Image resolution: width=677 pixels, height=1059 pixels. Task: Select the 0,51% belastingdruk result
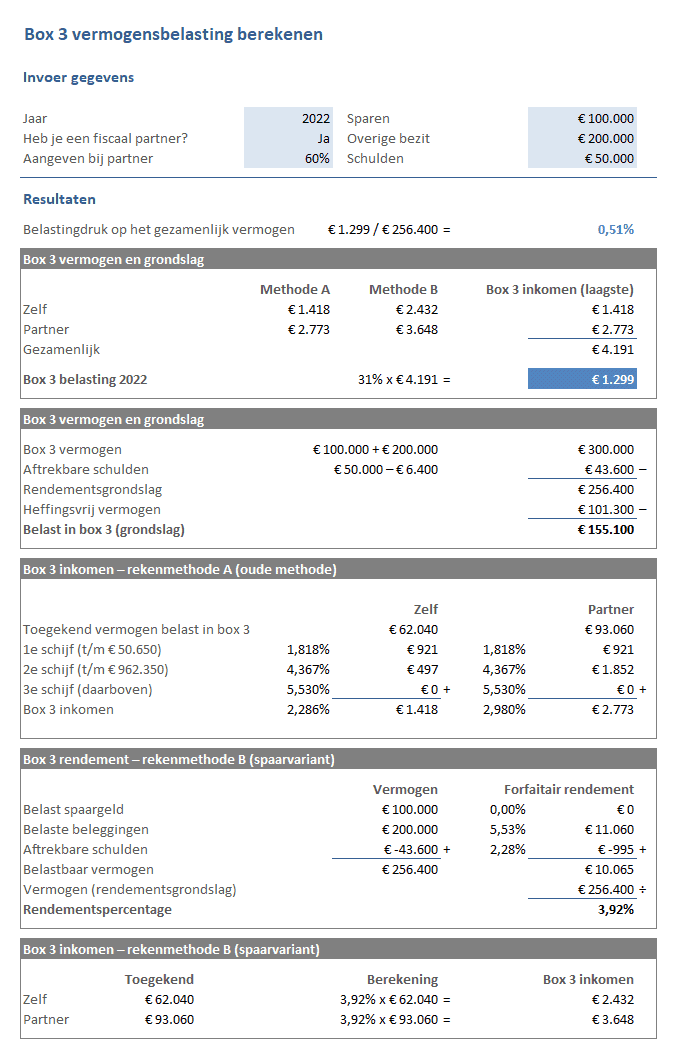(615, 229)
